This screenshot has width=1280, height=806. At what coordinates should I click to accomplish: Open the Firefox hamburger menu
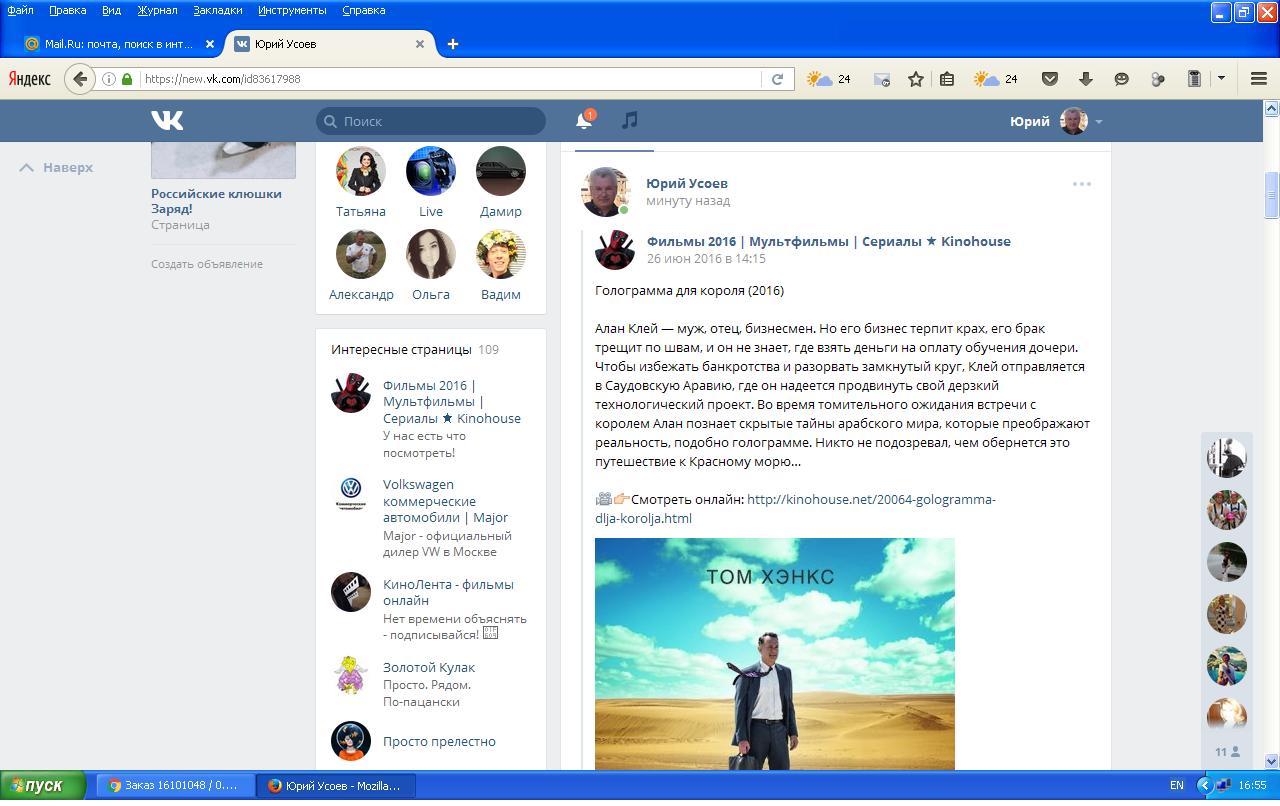click(x=1259, y=79)
